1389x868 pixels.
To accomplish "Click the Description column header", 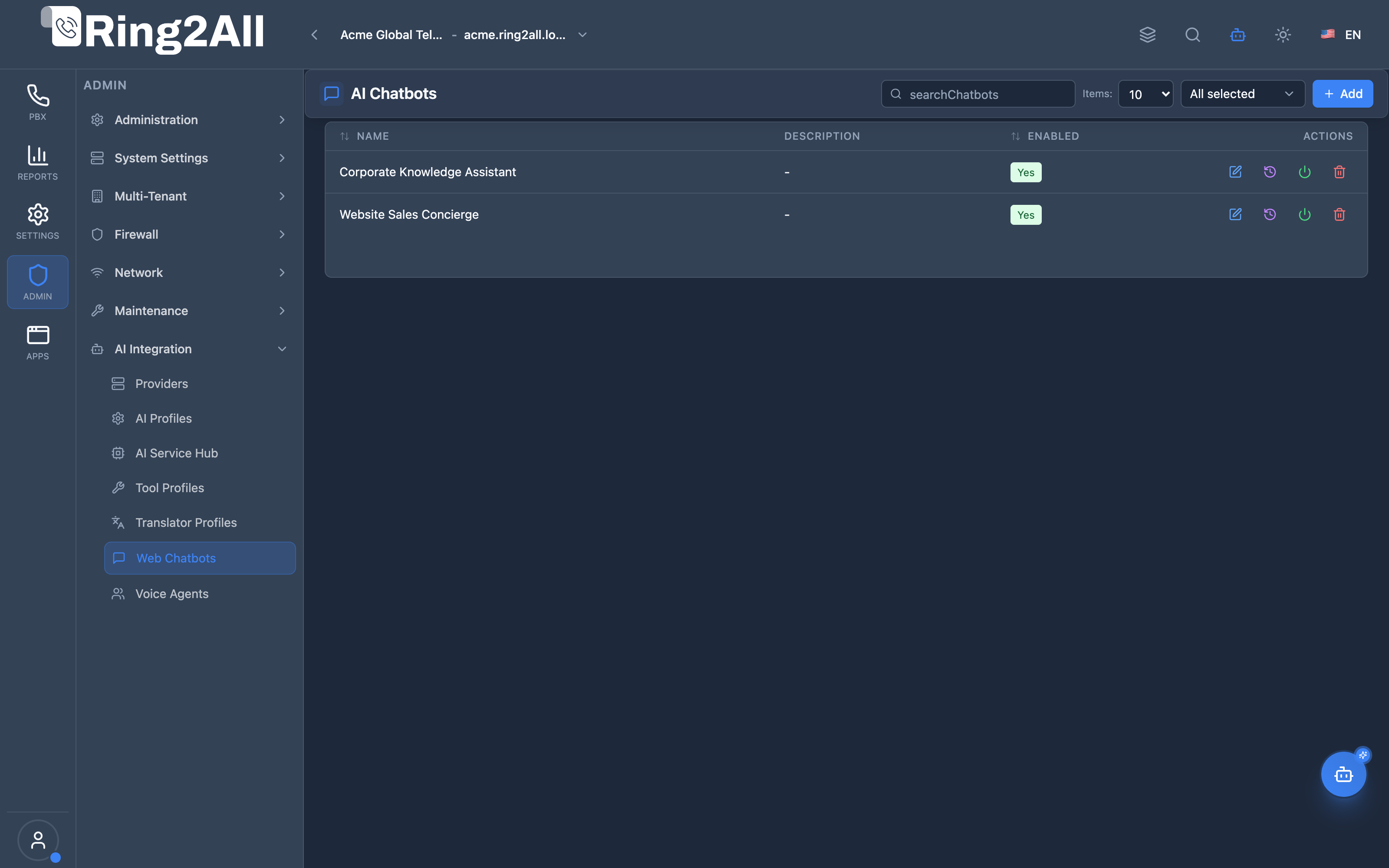I will (x=822, y=136).
